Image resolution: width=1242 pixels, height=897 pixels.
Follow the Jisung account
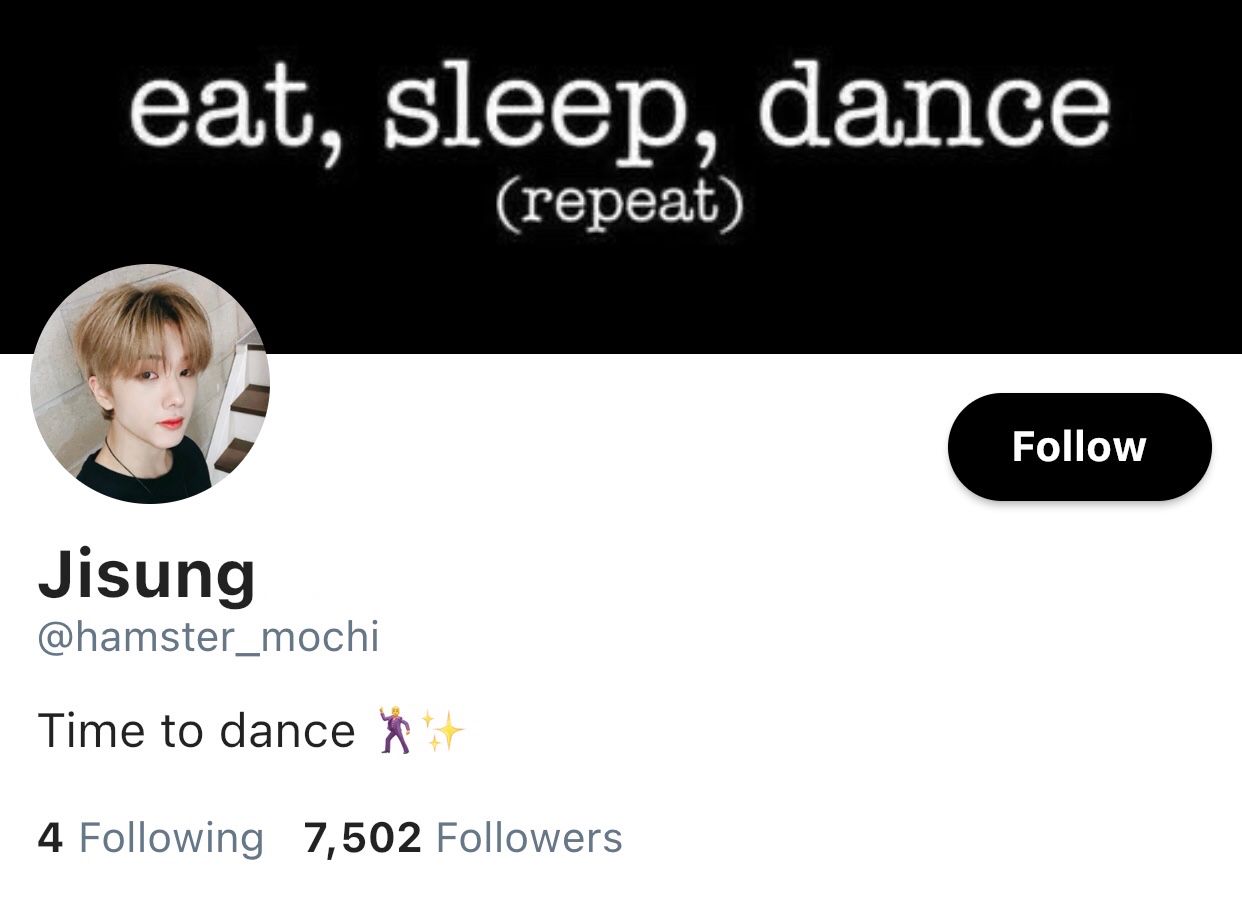coord(1079,447)
